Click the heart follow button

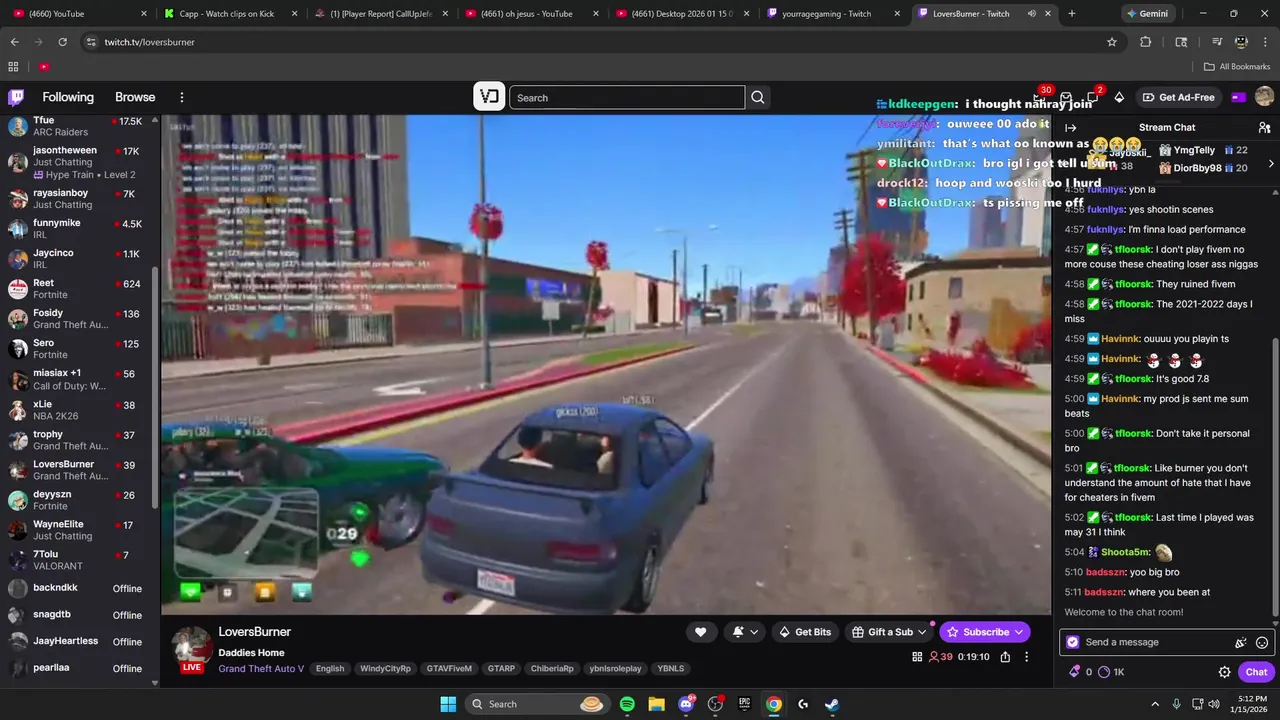pos(700,632)
